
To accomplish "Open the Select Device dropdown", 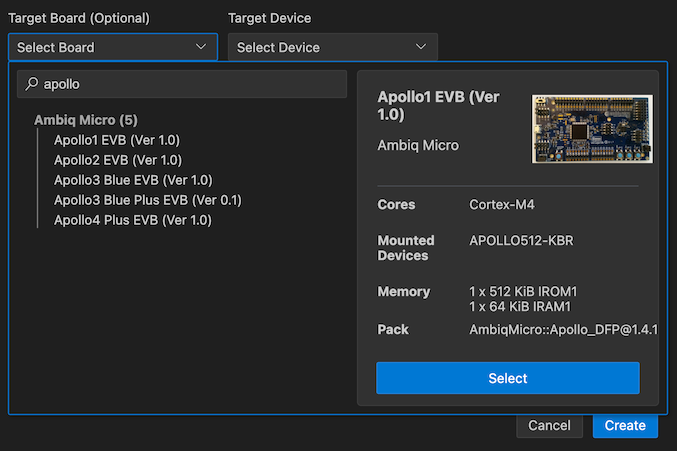I will pos(332,47).
